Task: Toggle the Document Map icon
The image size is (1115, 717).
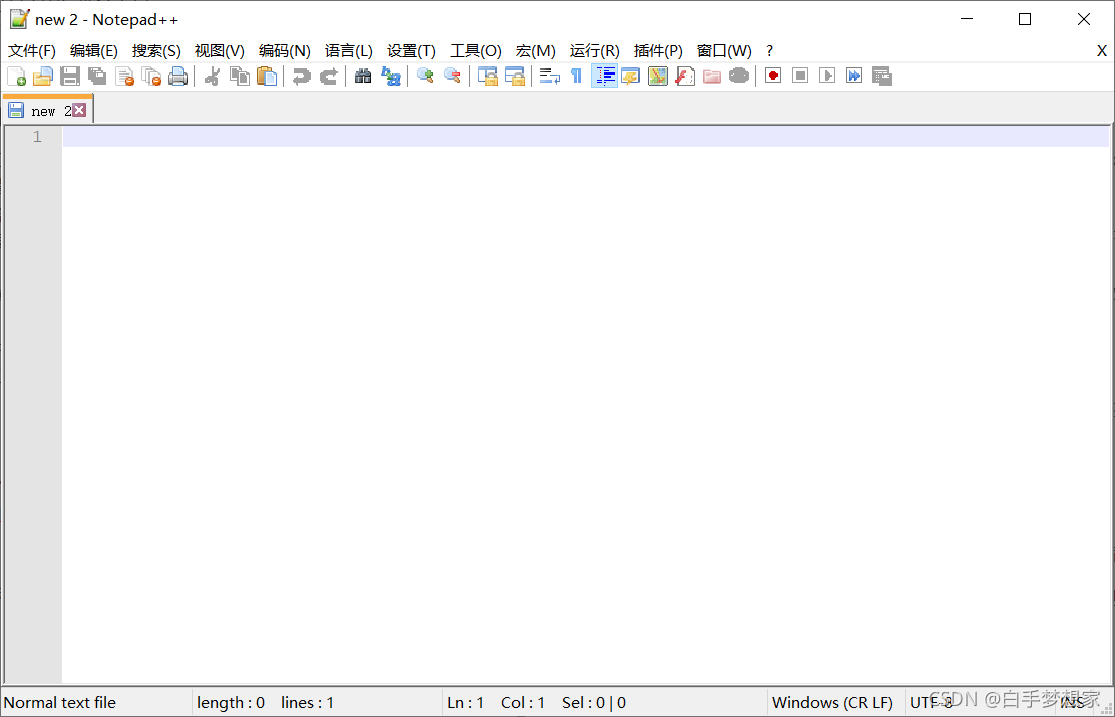Action: [658, 75]
